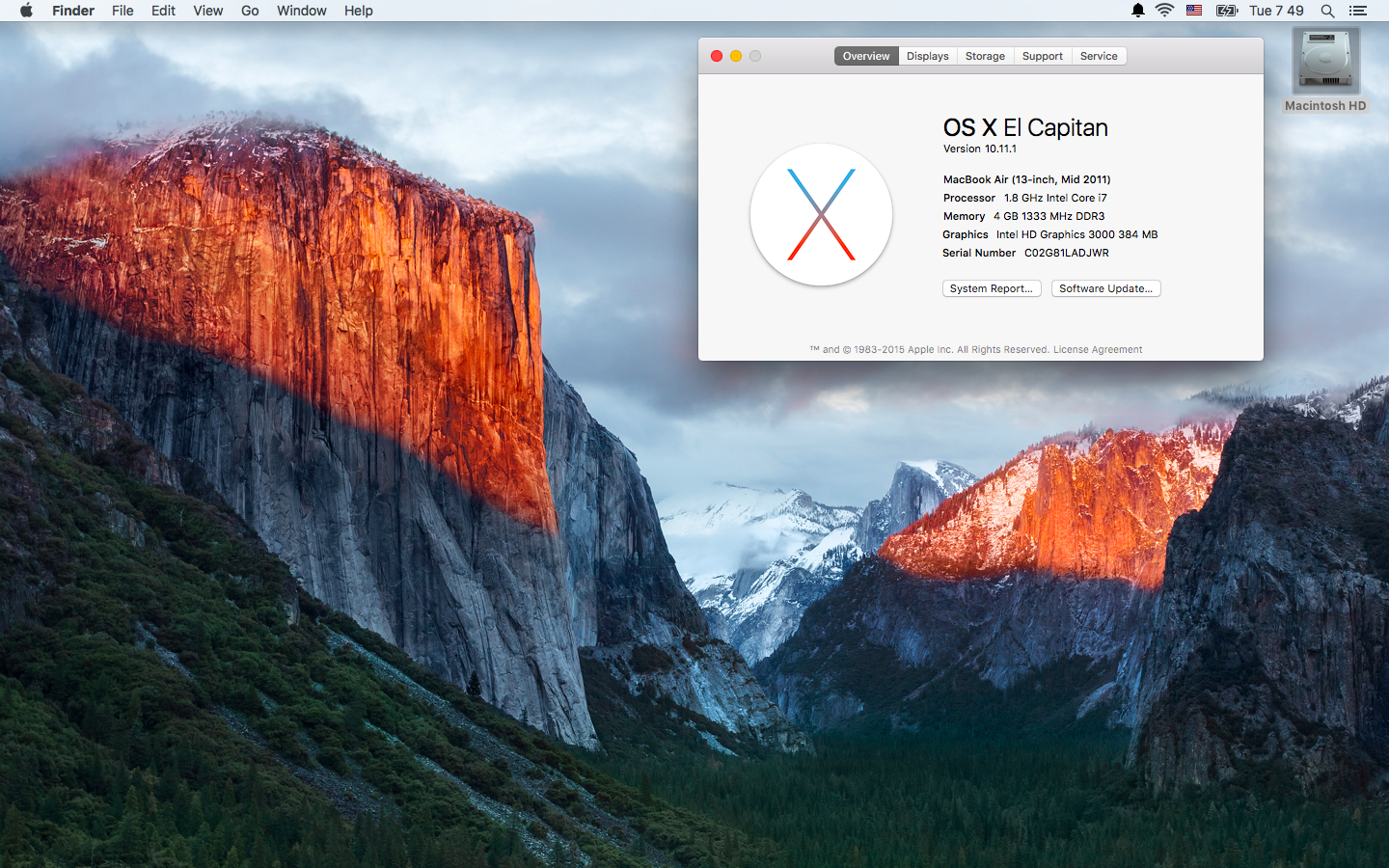Open the View menu
The width and height of the screenshot is (1389, 868).
click(x=208, y=11)
